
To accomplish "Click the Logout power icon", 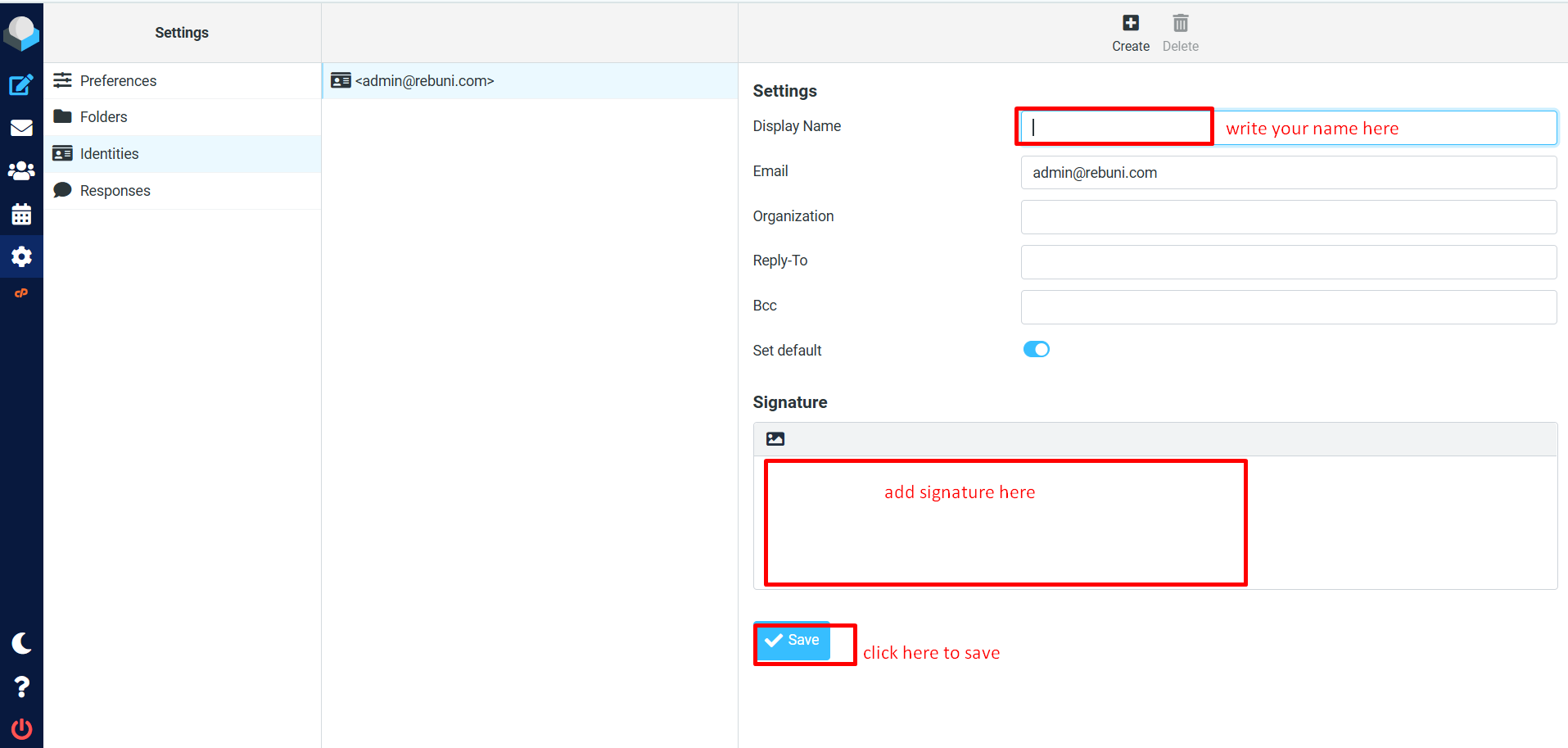I will (x=21, y=728).
